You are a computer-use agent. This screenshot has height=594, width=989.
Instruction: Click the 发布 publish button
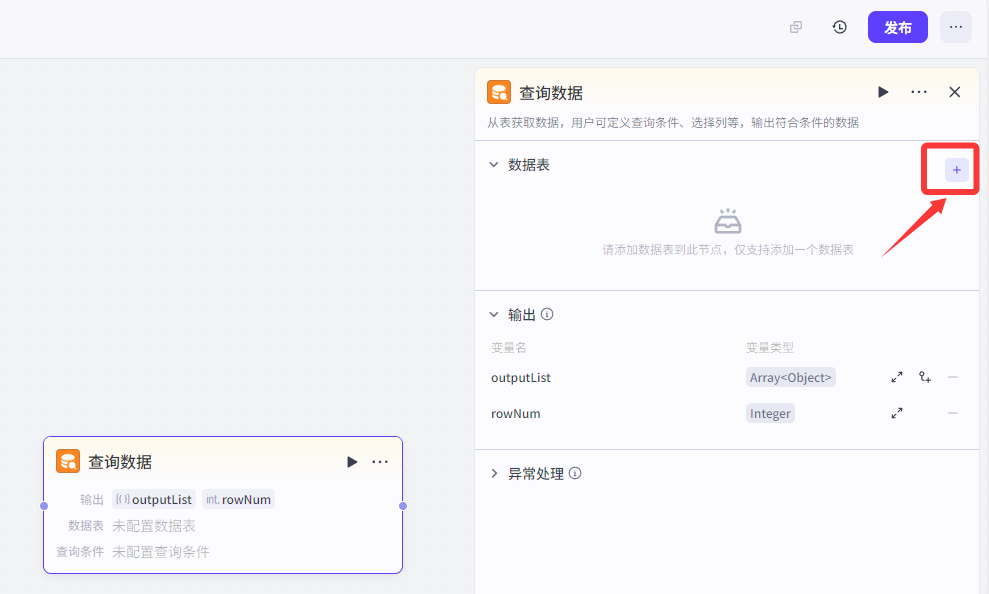pyautogui.click(x=897, y=27)
